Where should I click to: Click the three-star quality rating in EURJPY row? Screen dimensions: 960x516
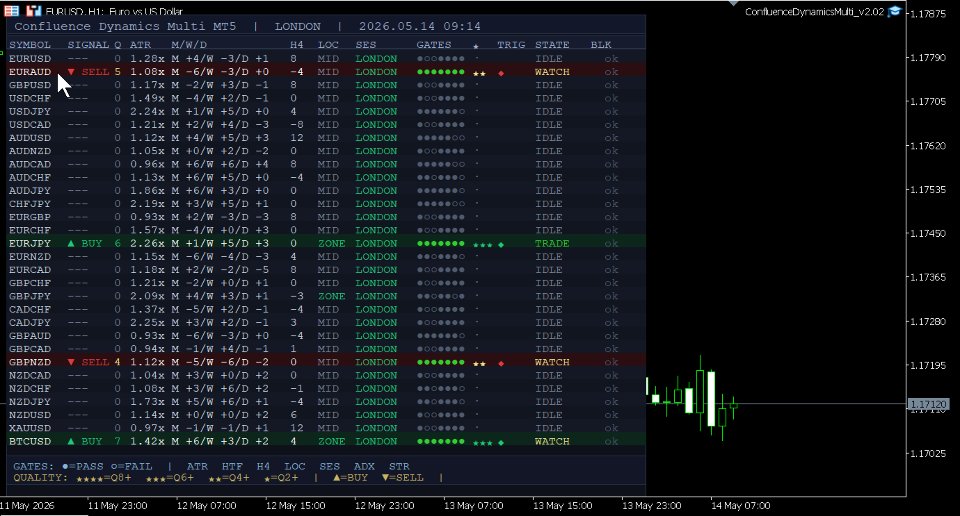482,245
